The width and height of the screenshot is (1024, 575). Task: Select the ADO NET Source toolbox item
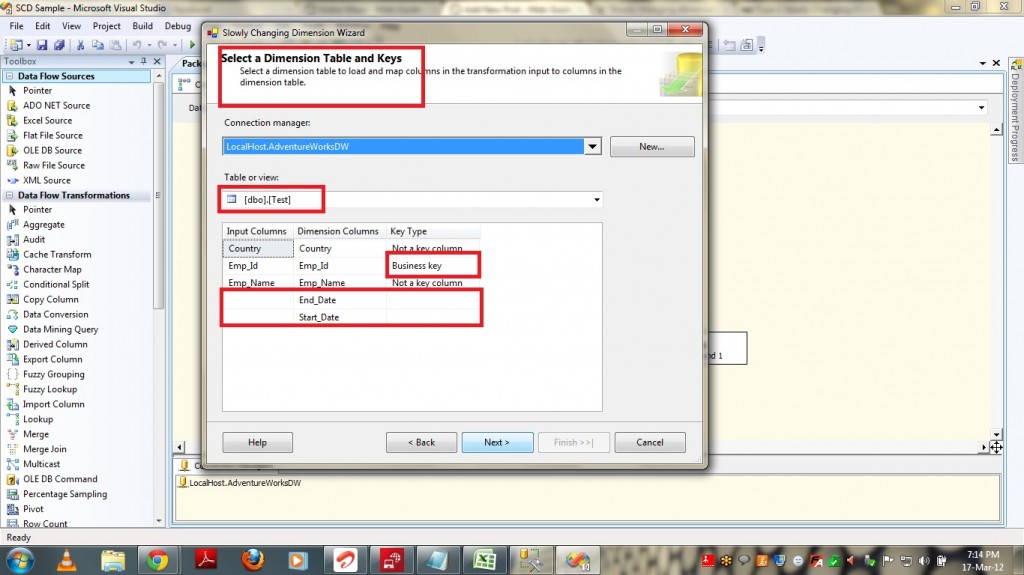tap(56, 105)
